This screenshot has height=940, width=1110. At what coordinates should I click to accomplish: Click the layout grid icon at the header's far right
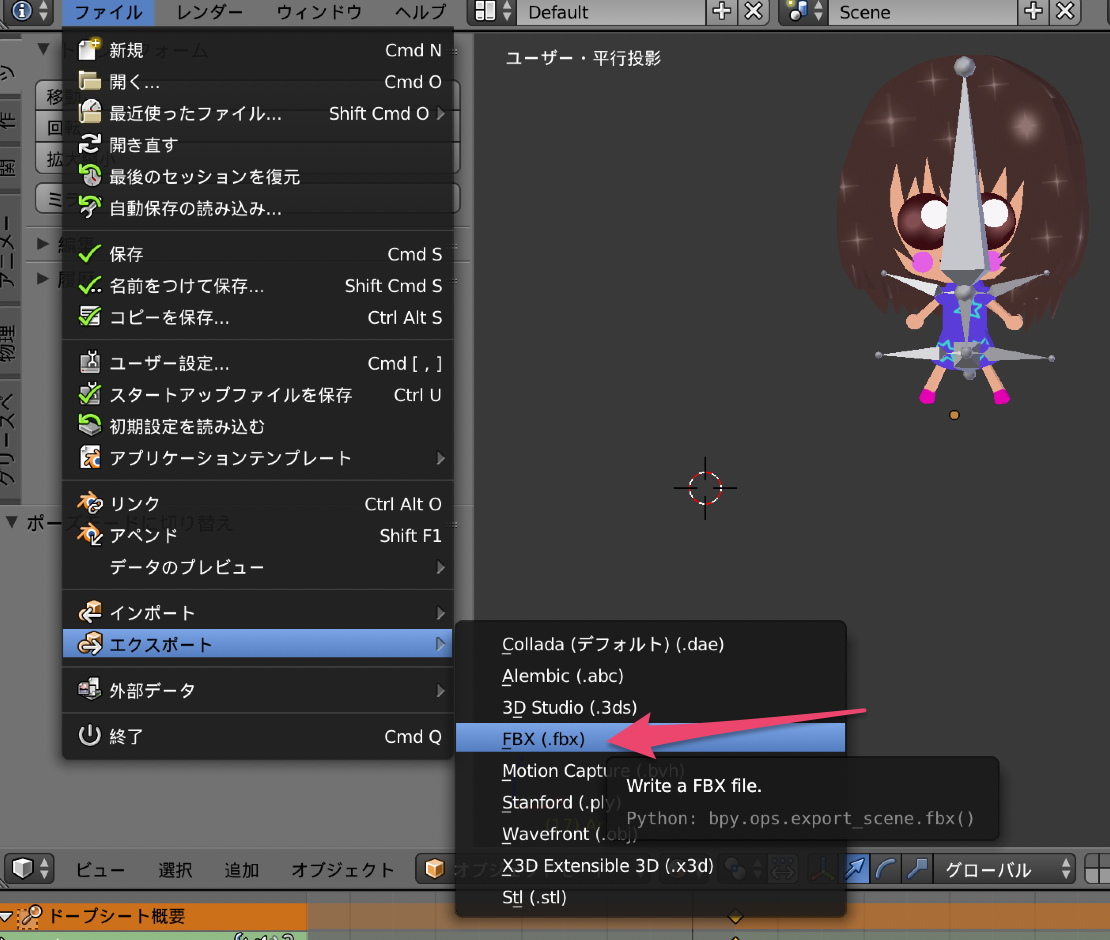[1097, 869]
